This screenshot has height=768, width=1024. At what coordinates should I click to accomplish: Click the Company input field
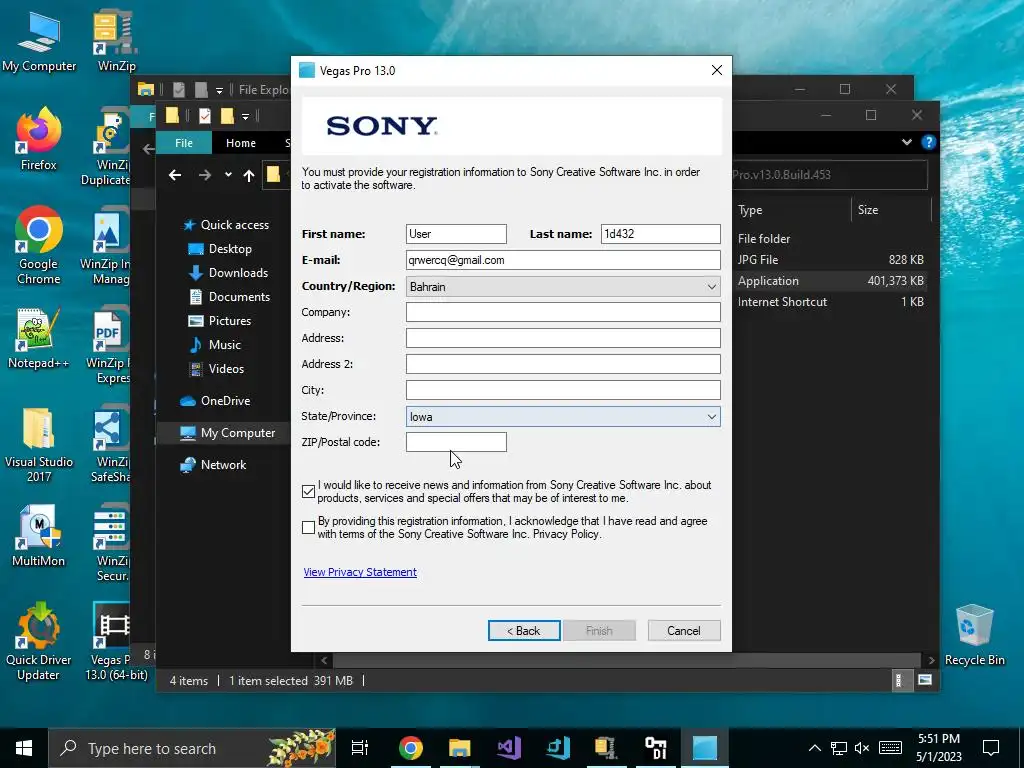[563, 312]
